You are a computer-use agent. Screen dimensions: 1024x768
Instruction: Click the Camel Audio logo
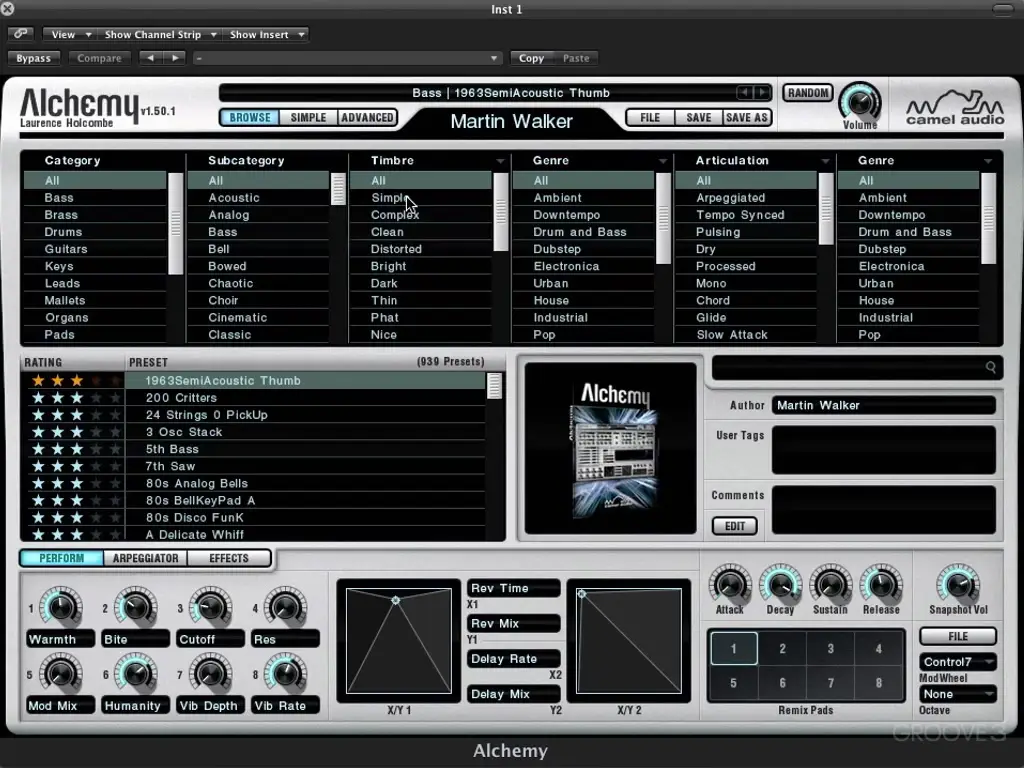955,106
